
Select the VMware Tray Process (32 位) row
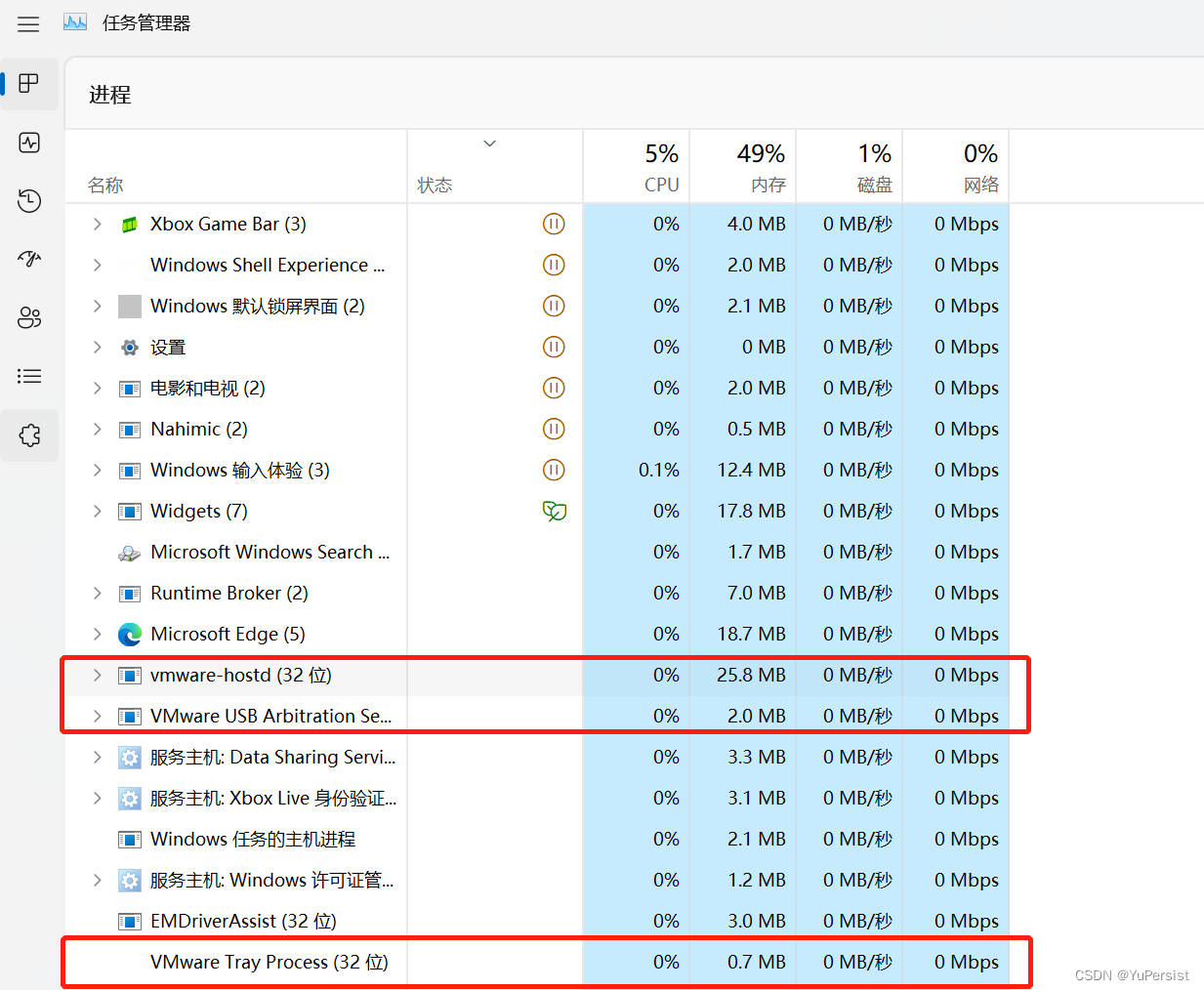click(x=537, y=962)
